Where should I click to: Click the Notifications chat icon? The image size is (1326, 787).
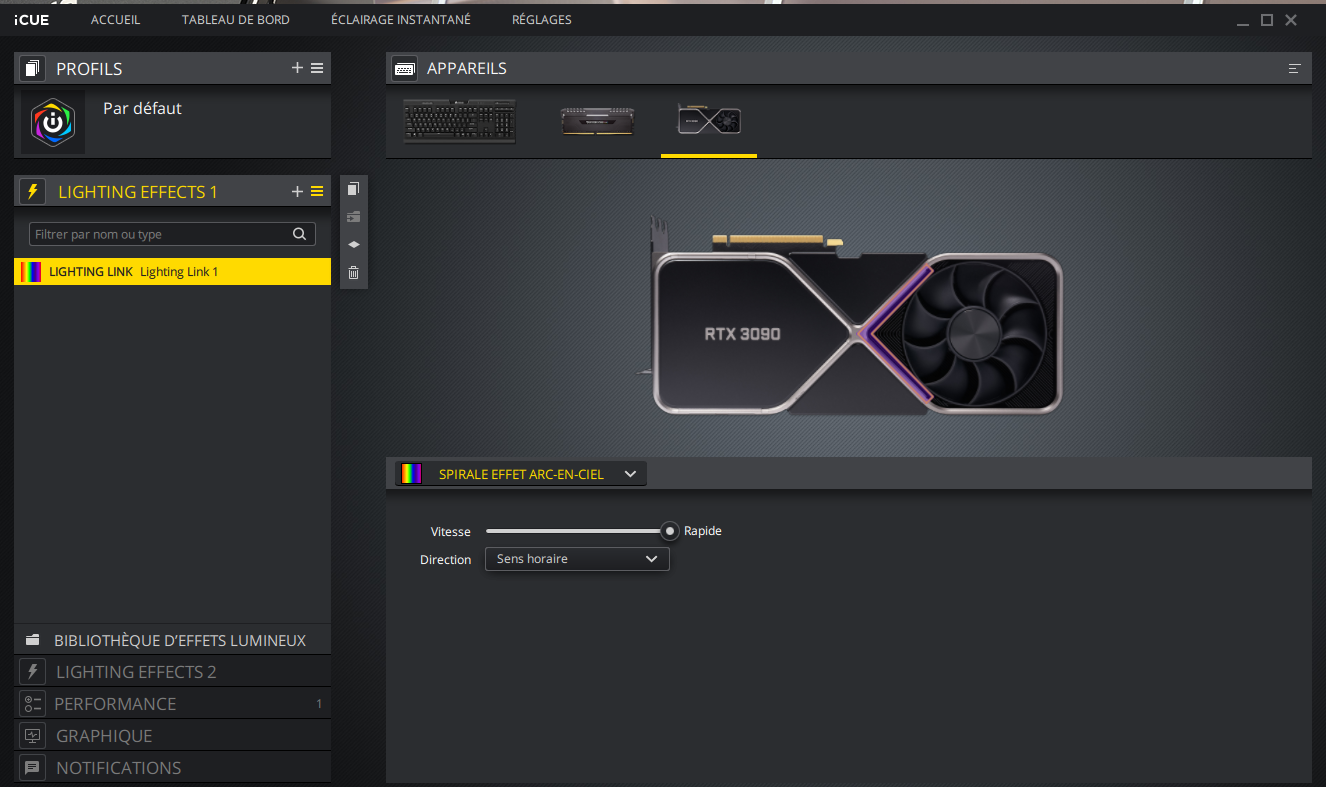pyautogui.click(x=33, y=767)
